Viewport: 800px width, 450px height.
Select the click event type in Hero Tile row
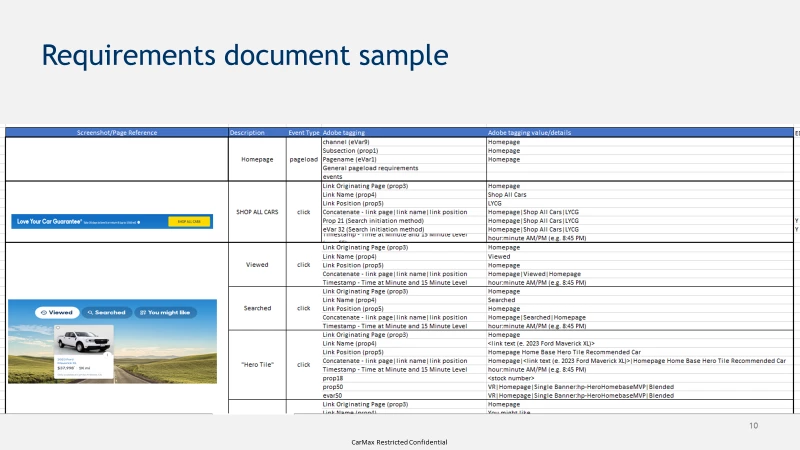[x=304, y=365]
